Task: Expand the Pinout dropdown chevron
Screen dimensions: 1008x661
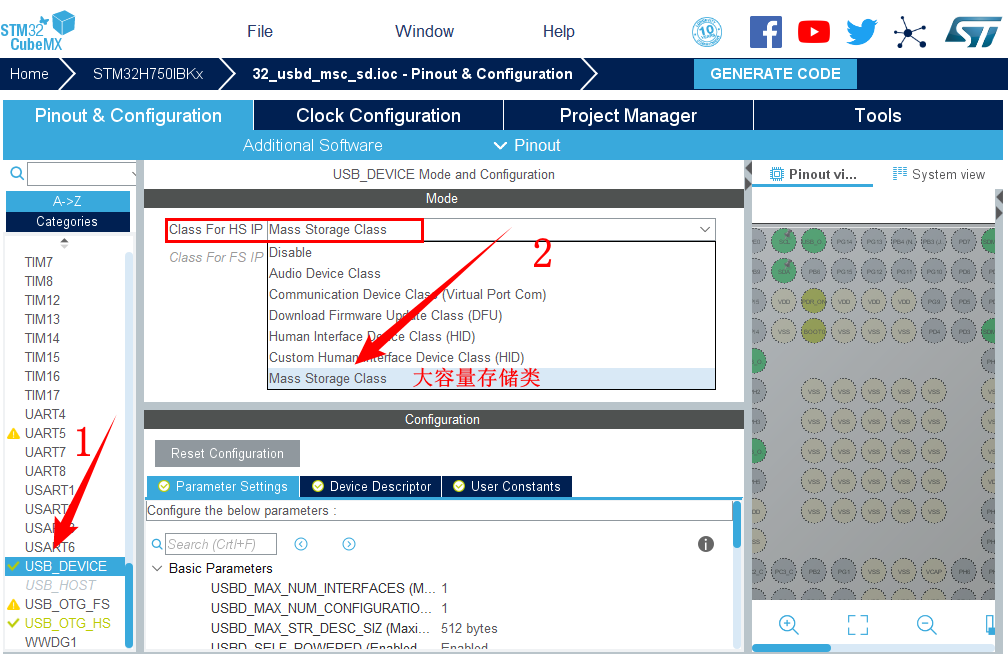Action: 501,145
